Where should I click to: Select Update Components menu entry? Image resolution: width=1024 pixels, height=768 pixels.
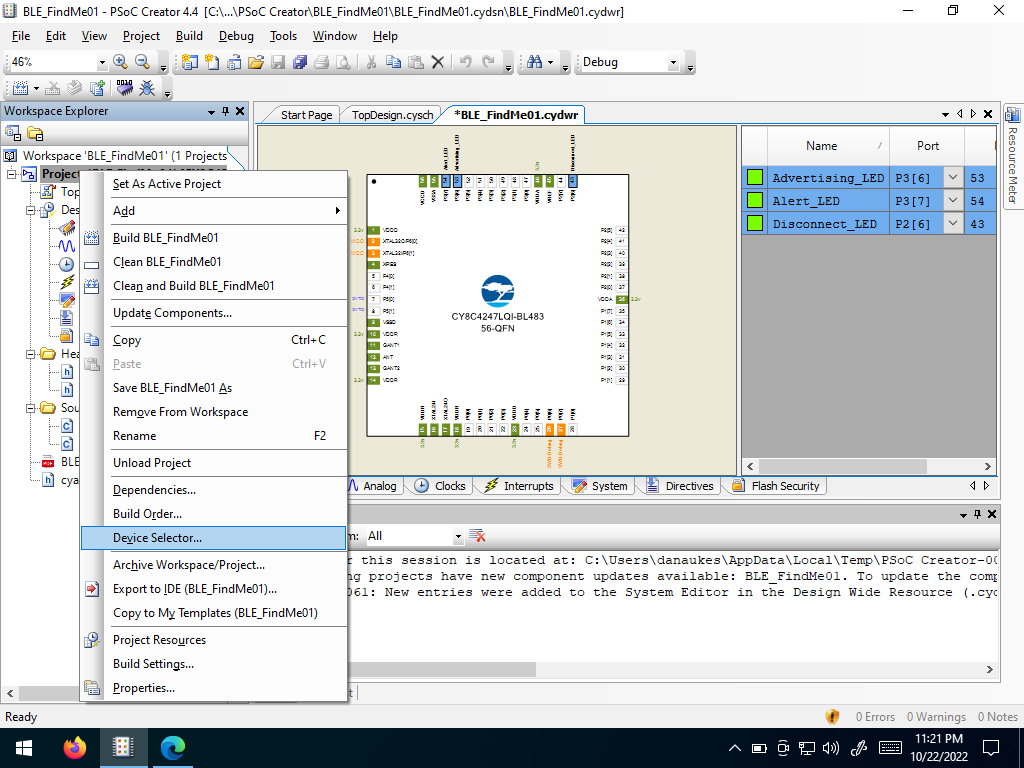pyautogui.click(x=214, y=313)
